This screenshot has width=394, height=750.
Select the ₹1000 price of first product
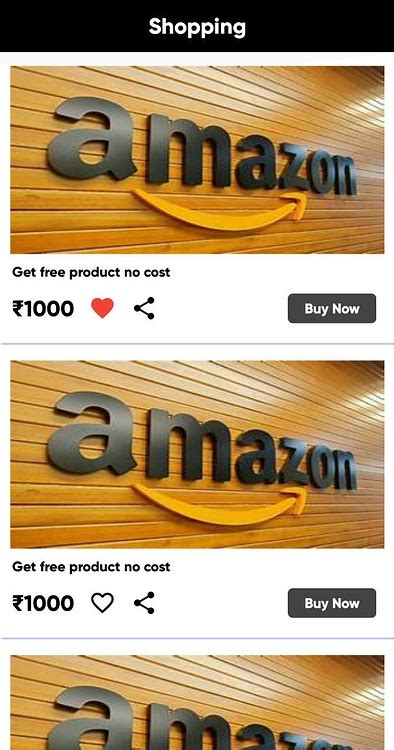click(x=43, y=309)
